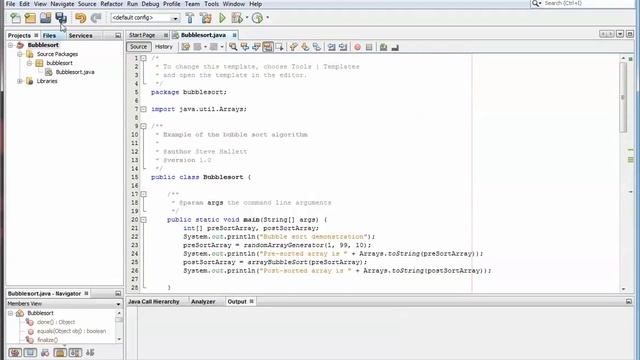Viewport: 640px width, 360px height.
Task: Toggle Show Inner Classes filter in Navigator
Action: coord(75,353)
